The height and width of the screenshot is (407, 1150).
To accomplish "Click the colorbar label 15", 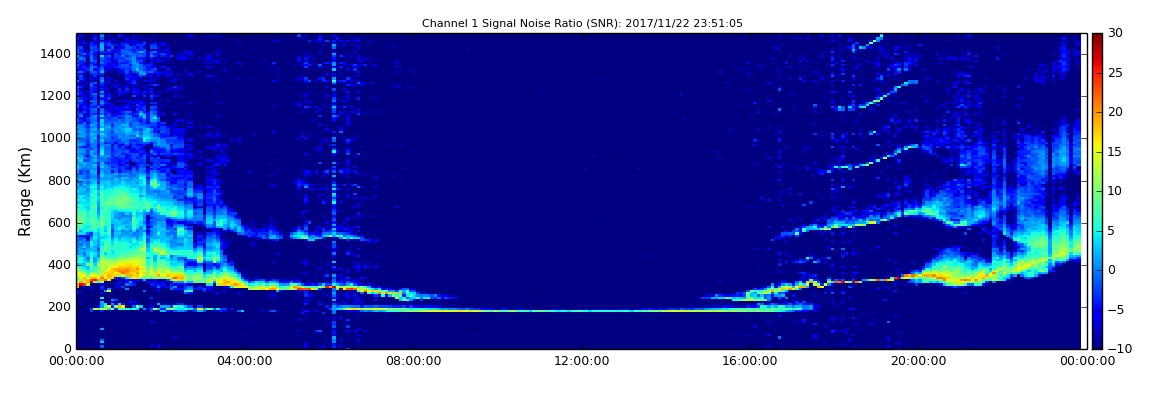I will [1115, 152].
